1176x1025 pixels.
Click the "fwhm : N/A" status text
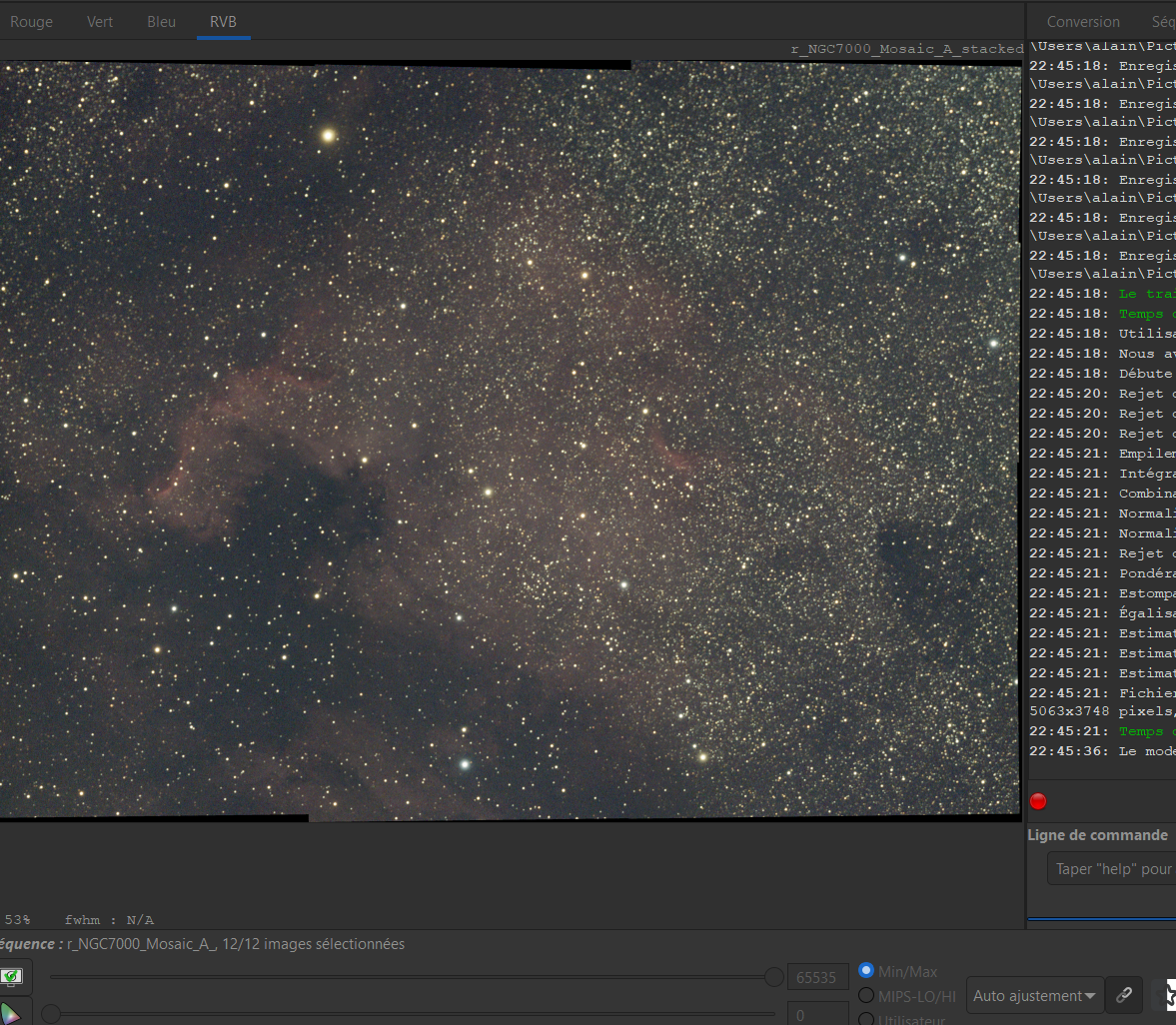point(109,919)
